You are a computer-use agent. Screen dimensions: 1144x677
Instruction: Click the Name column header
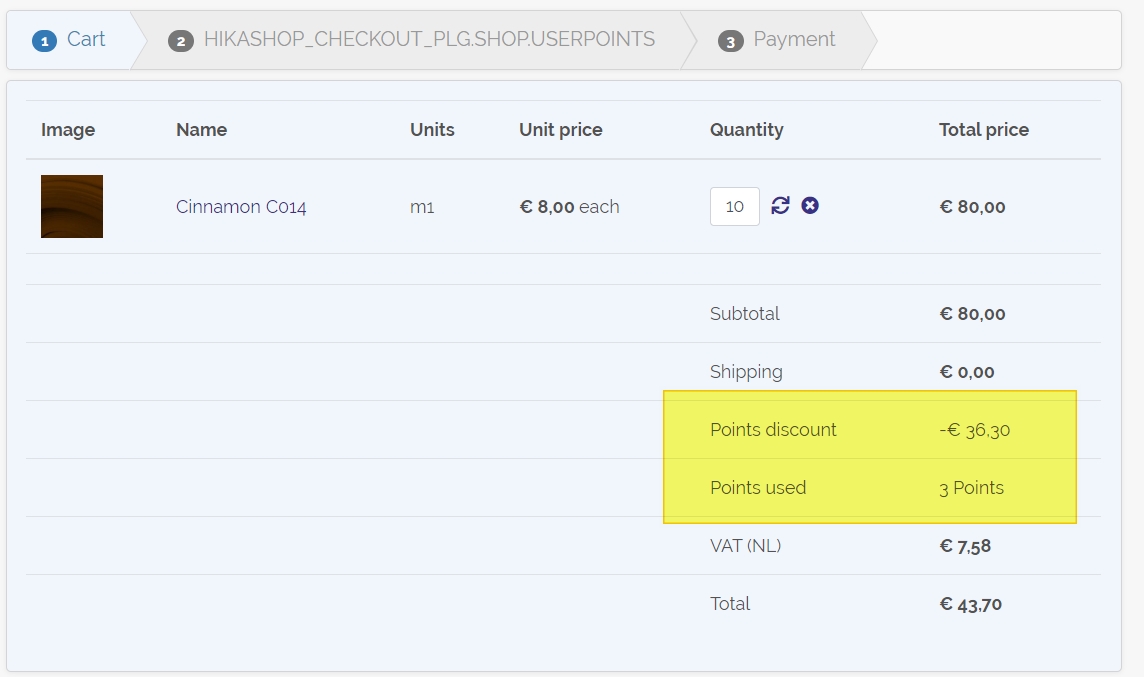[201, 130]
